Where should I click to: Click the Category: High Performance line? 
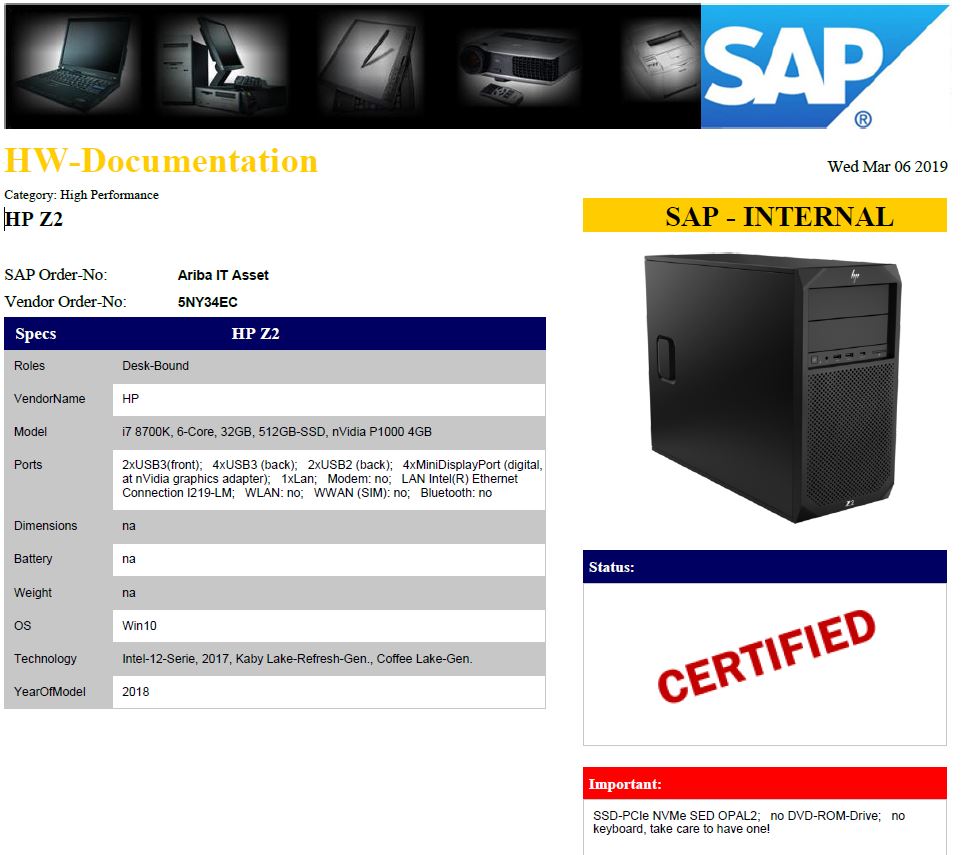pyautogui.click(x=81, y=195)
